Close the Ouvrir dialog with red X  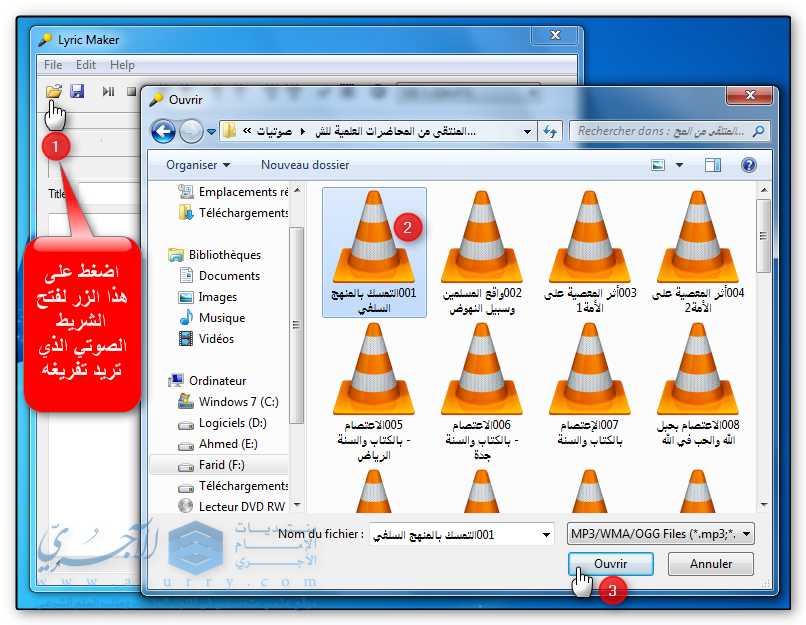[749, 95]
